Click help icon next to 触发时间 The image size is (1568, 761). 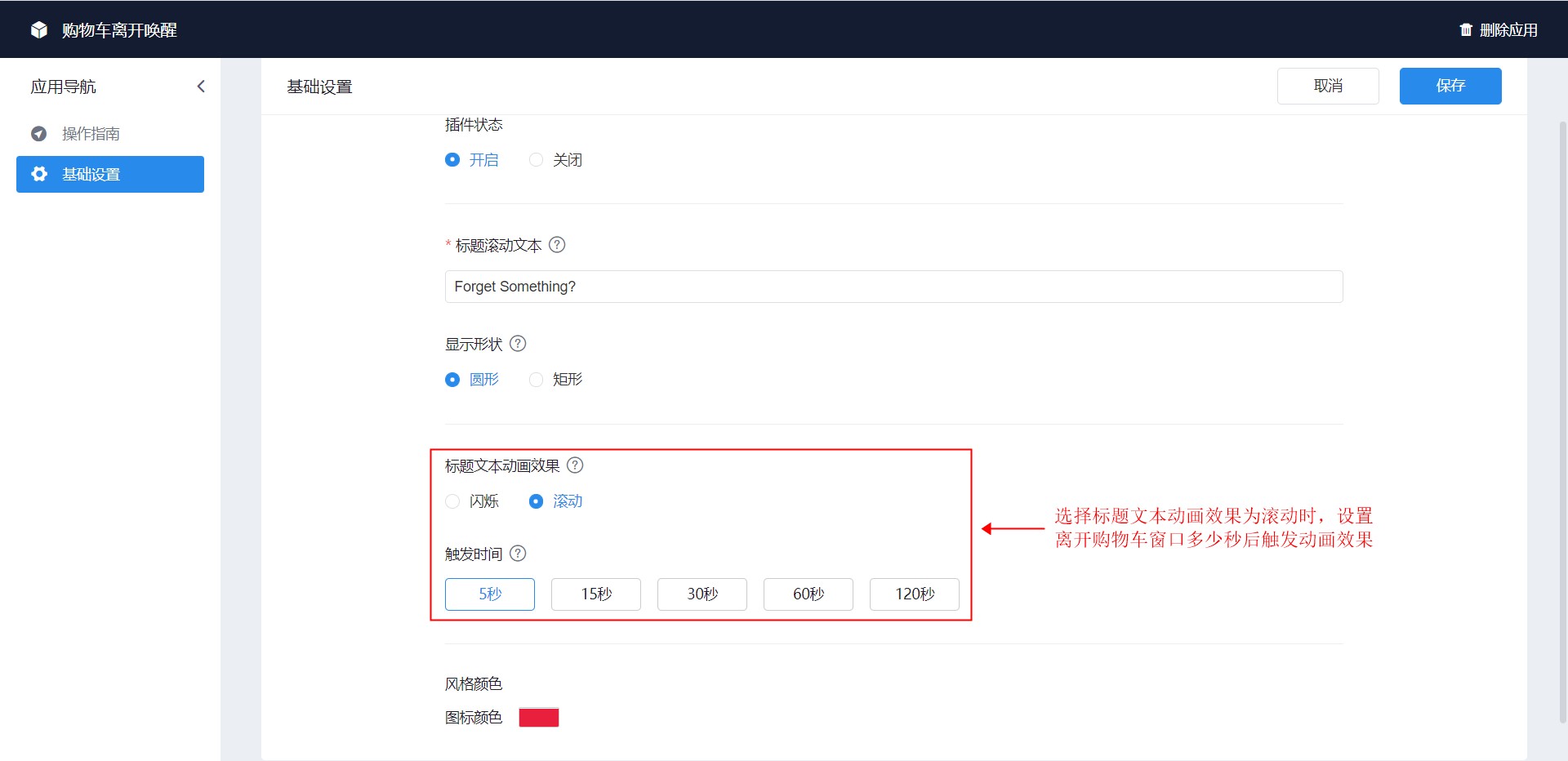[x=518, y=554]
